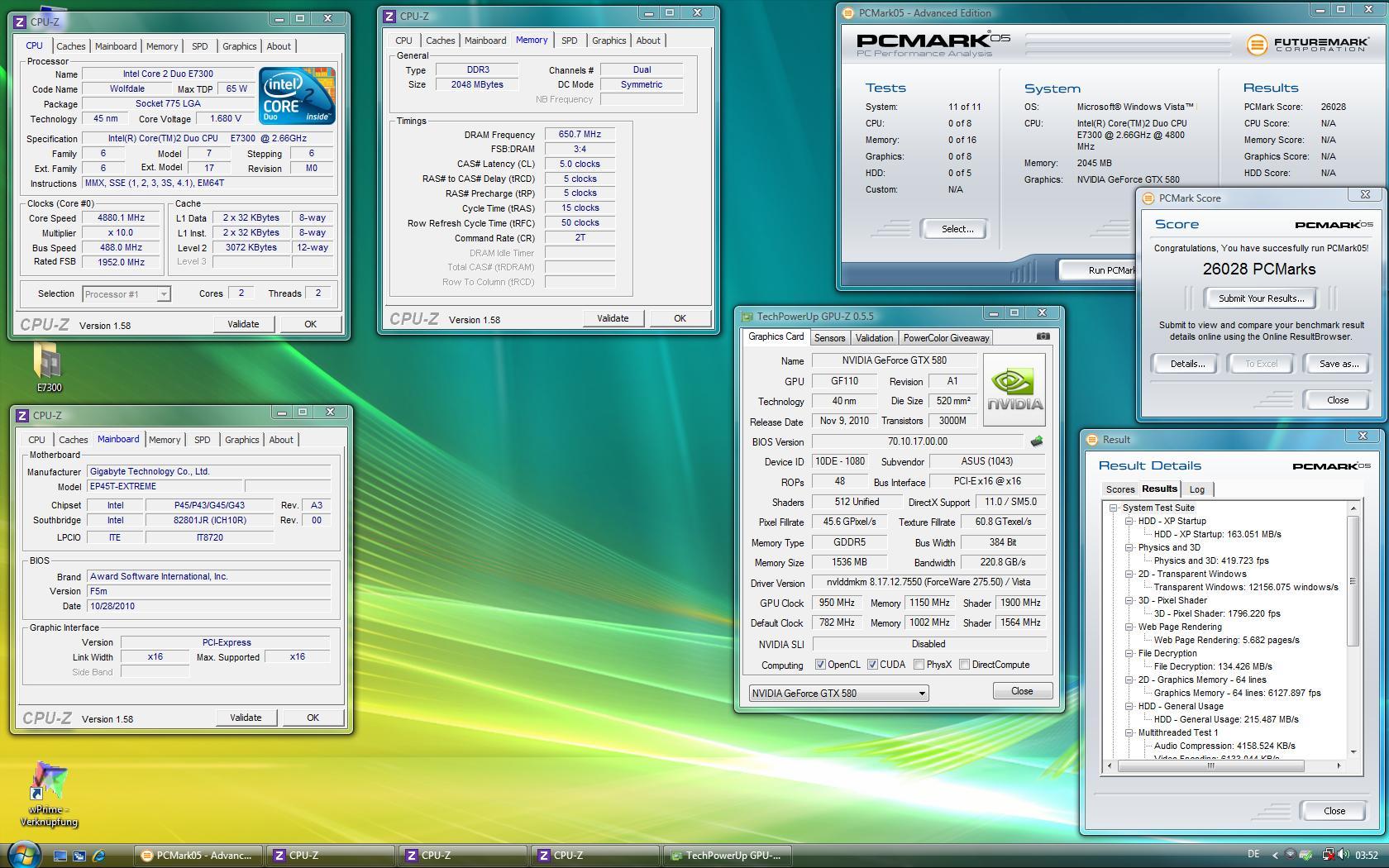Viewport: 1389px width, 868px height.
Task: Click the Result window title icon
Action: [x=1091, y=439]
